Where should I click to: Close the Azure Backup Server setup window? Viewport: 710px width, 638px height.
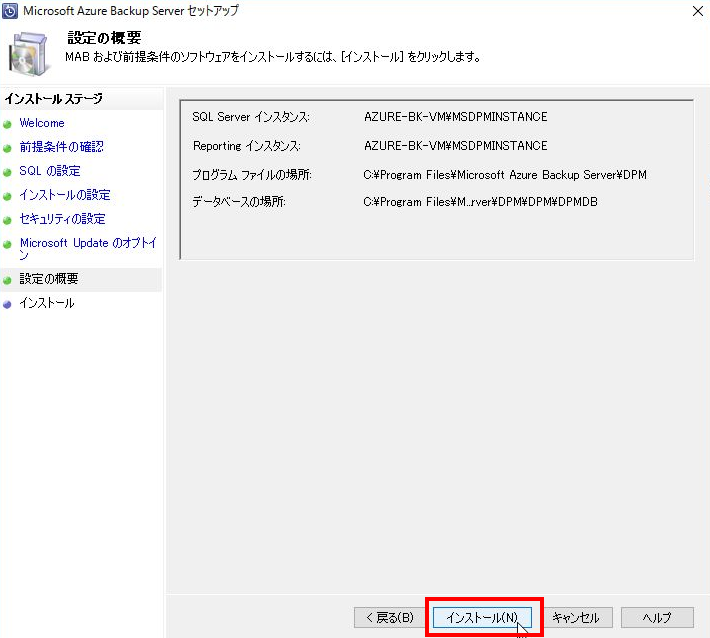[698, 11]
